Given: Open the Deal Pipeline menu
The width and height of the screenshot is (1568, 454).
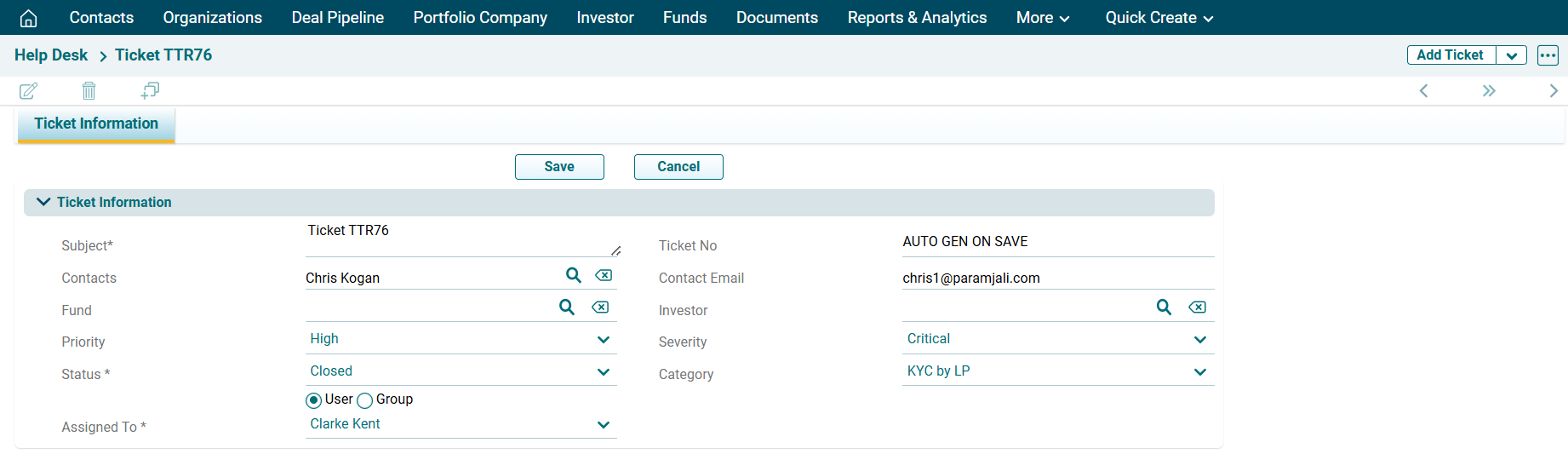Looking at the screenshot, I should [337, 18].
